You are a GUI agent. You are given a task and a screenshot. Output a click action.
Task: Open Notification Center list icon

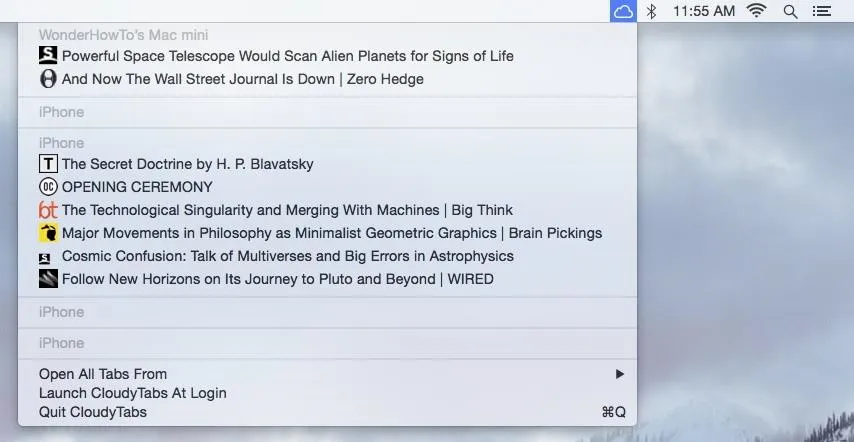pos(822,11)
